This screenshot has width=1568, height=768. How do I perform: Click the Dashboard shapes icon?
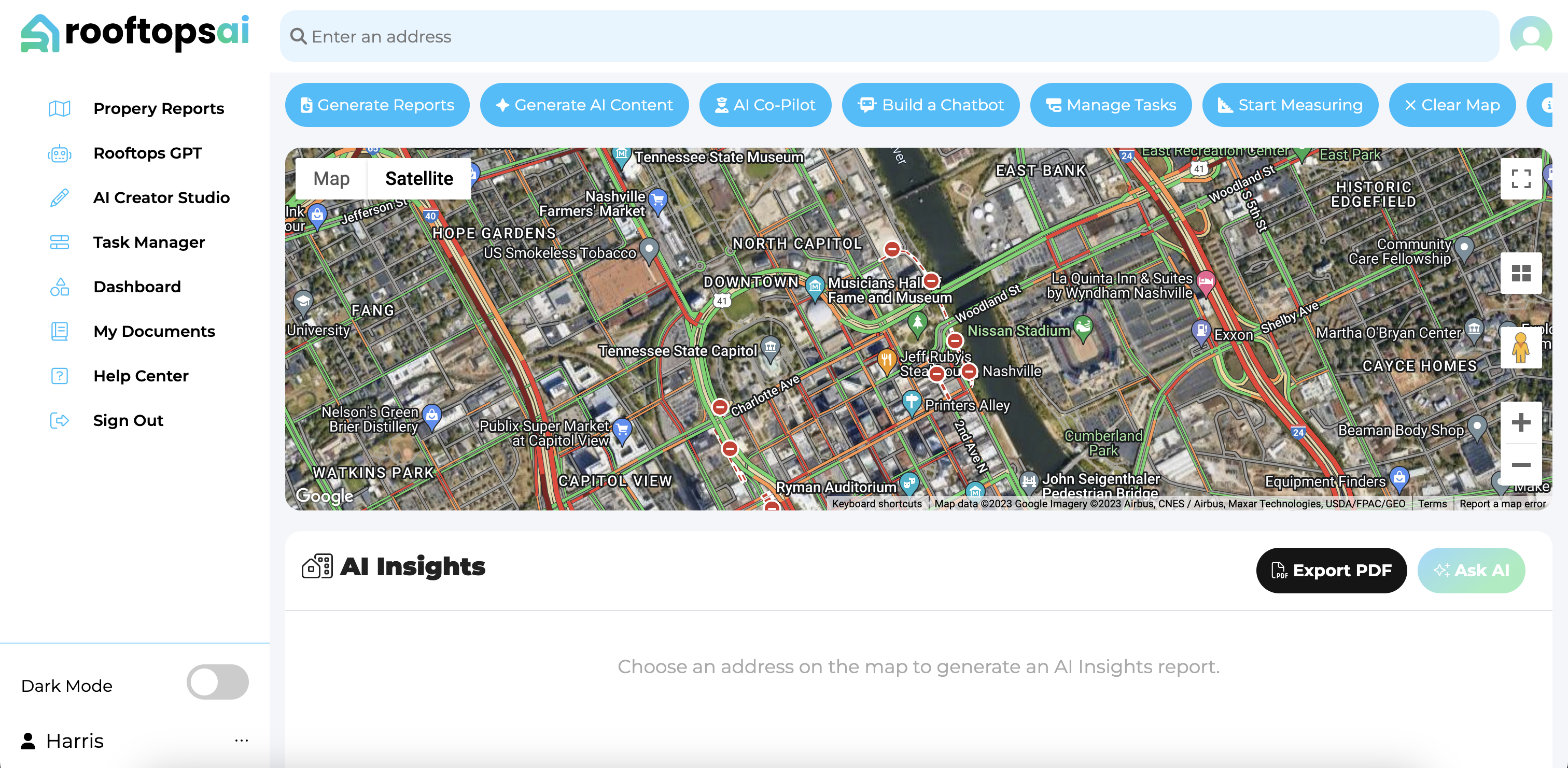[x=59, y=287]
